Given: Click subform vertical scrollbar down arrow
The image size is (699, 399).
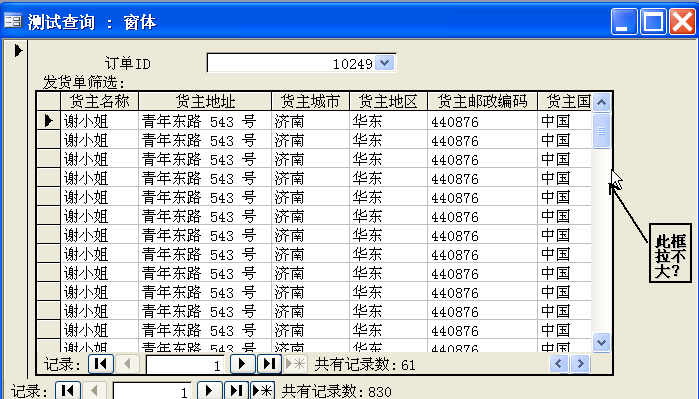Looking at the screenshot, I should 601,342.
